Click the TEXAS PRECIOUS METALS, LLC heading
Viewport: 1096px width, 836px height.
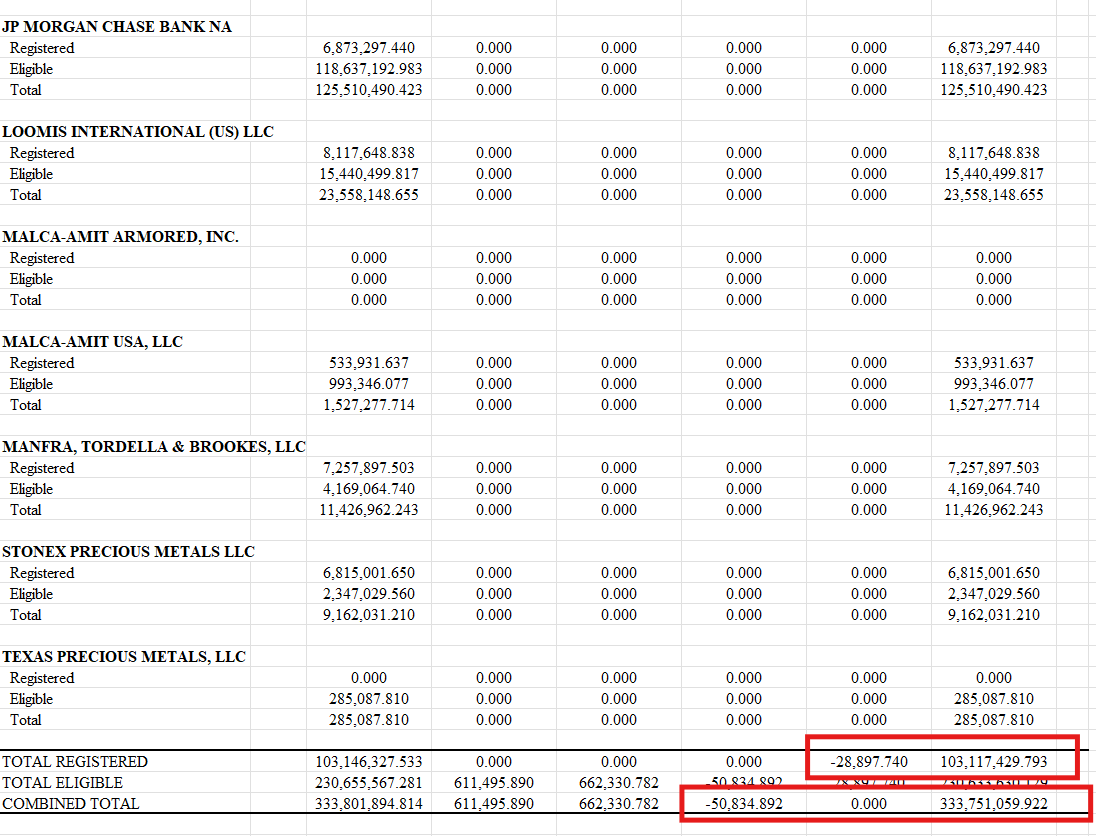pyautogui.click(x=124, y=656)
